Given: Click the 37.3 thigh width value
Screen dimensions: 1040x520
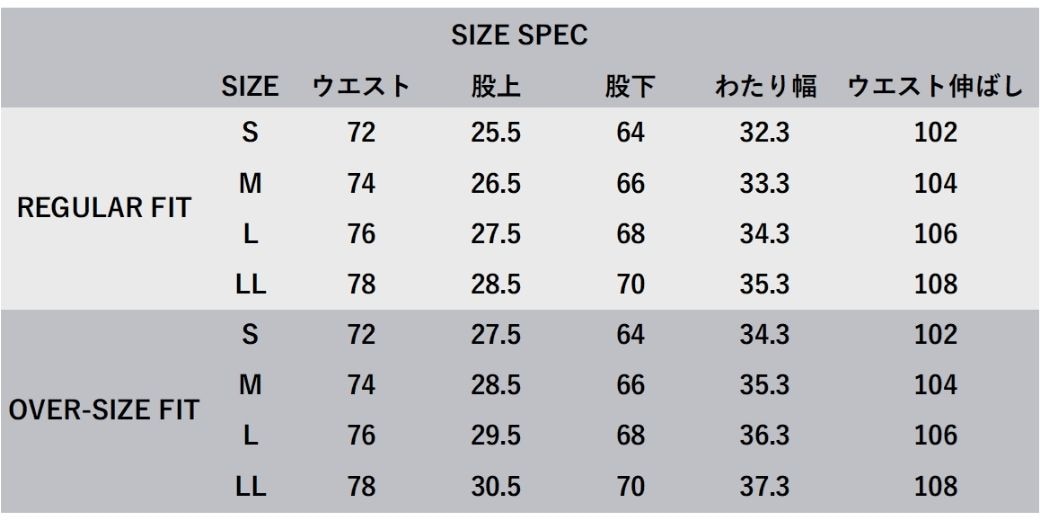Looking at the screenshot, I should tap(765, 487).
